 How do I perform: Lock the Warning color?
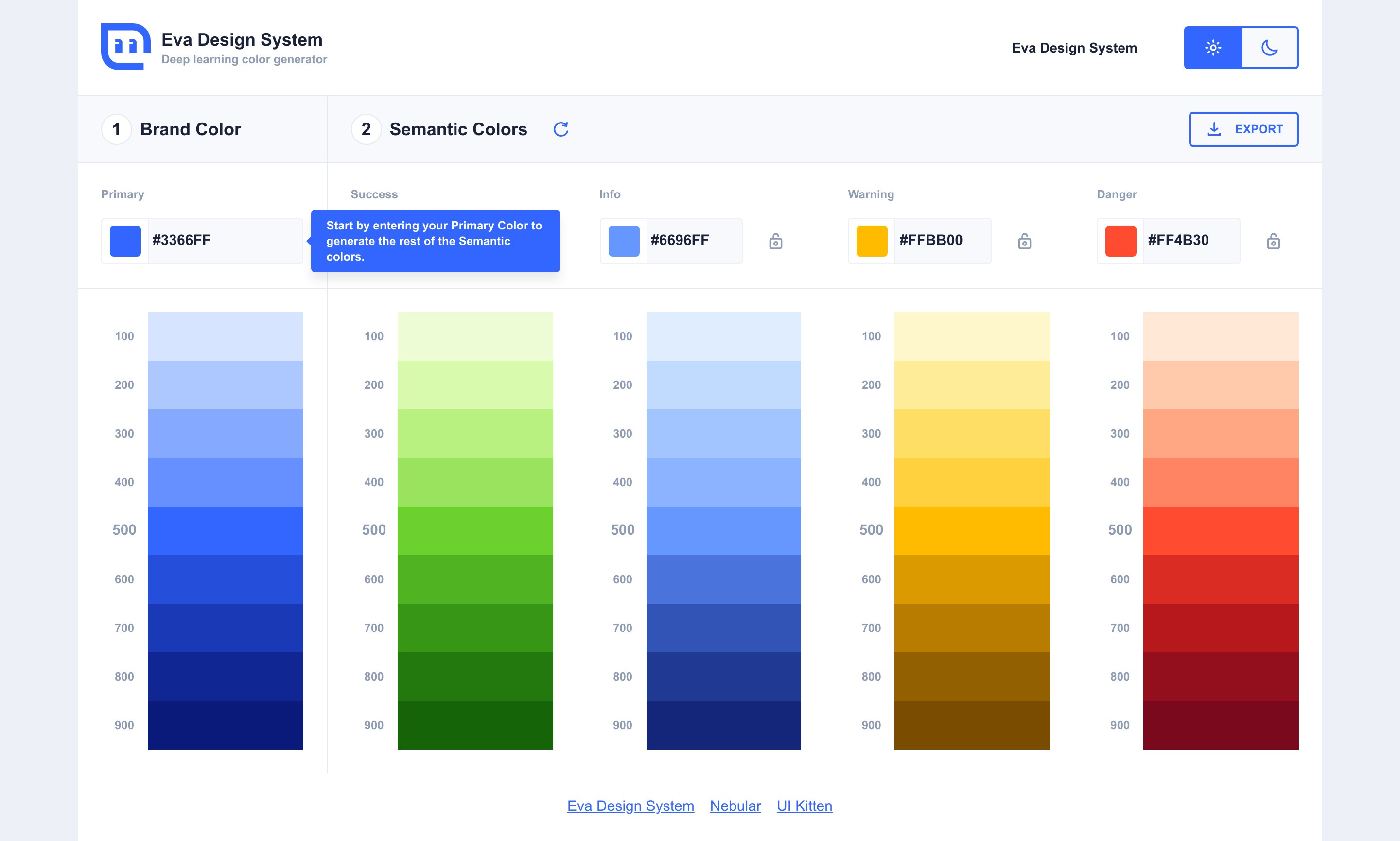pyautogui.click(x=1024, y=242)
